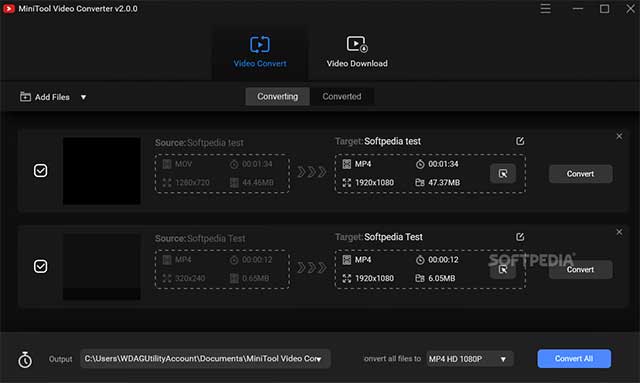
Task: Click the 1280x720 source resolution value
Action: pyautogui.click(x=192, y=183)
